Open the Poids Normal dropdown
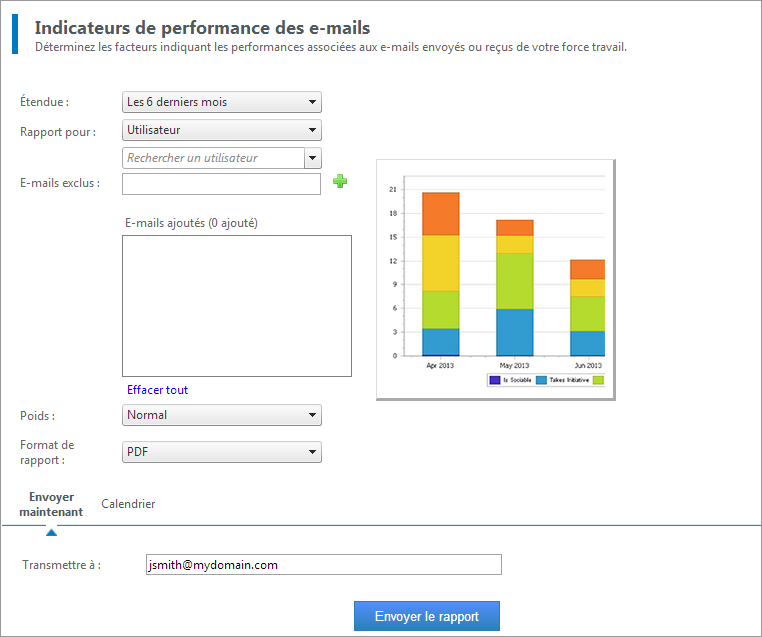Screen dimensions: 762x637 coord(222,415)
